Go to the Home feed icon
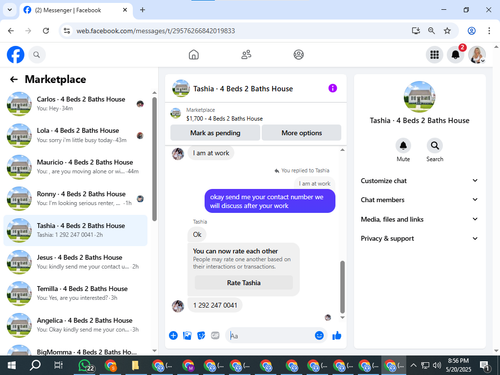This screenshot has height=375, width=500. (194, 54)
